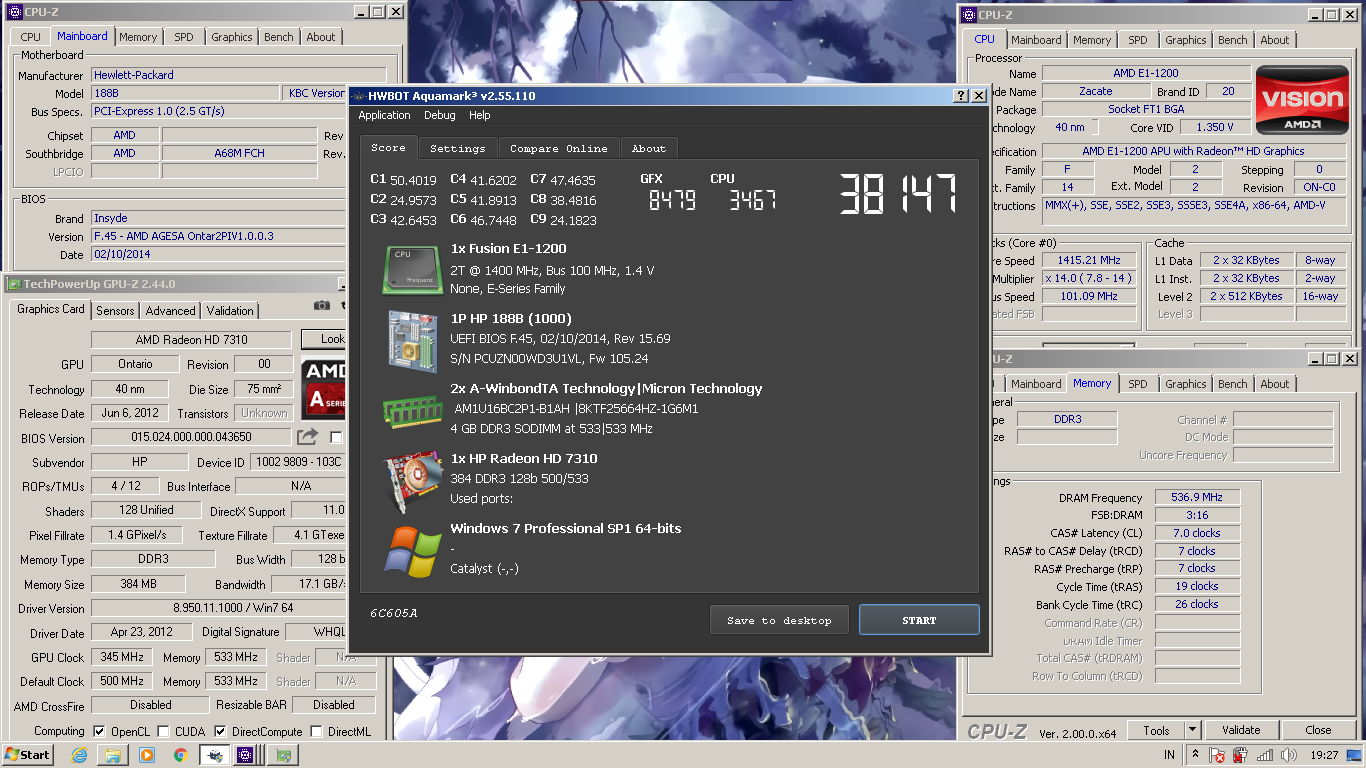This screenshot has height=768, width=1366.
Task: Open the About tab in Aquamark
Action: 649,148
